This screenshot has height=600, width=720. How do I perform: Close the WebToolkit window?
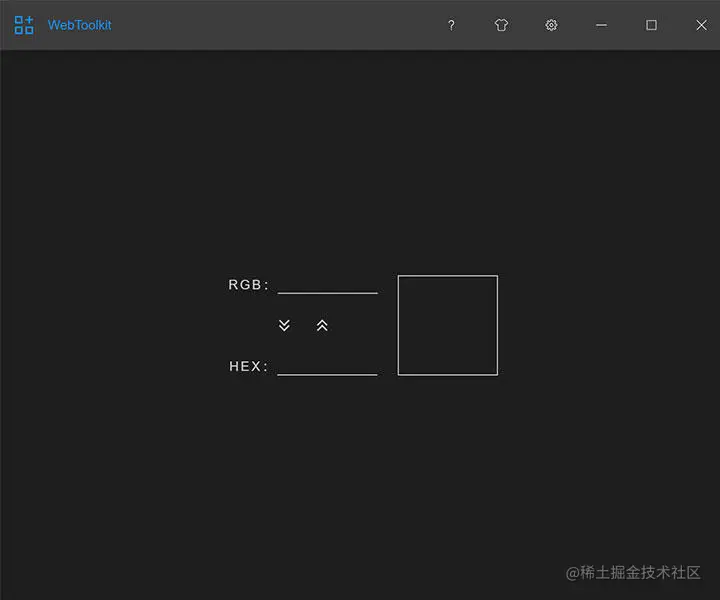point(701,25)
